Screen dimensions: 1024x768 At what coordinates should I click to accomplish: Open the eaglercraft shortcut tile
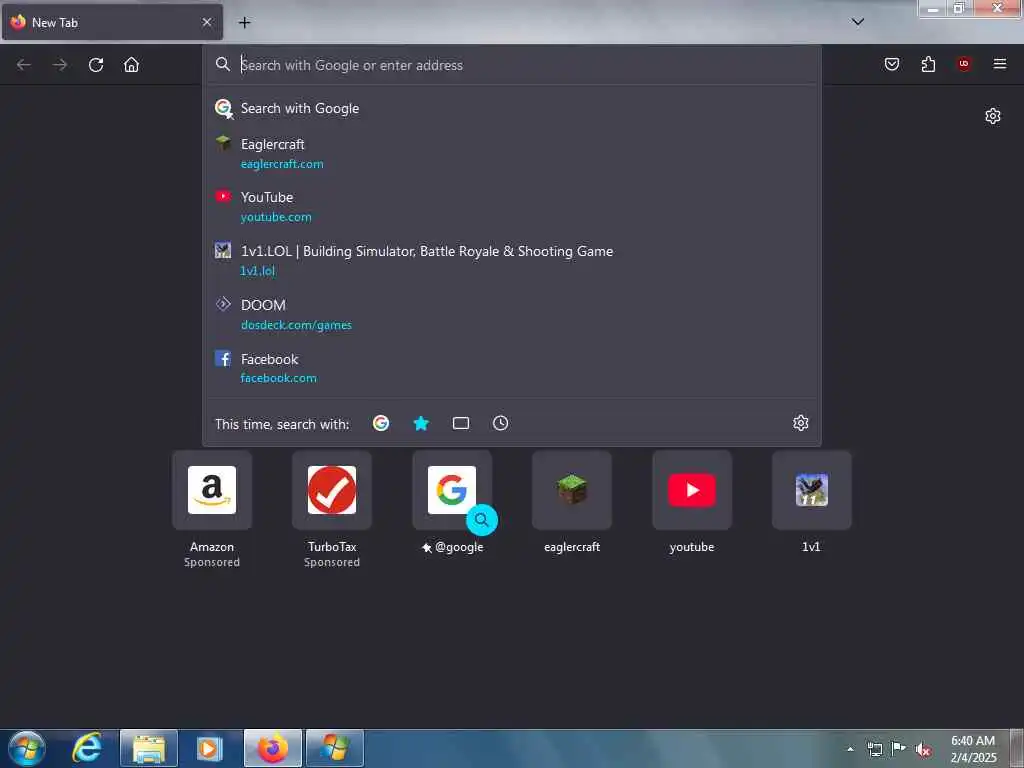tap(572, 490)
